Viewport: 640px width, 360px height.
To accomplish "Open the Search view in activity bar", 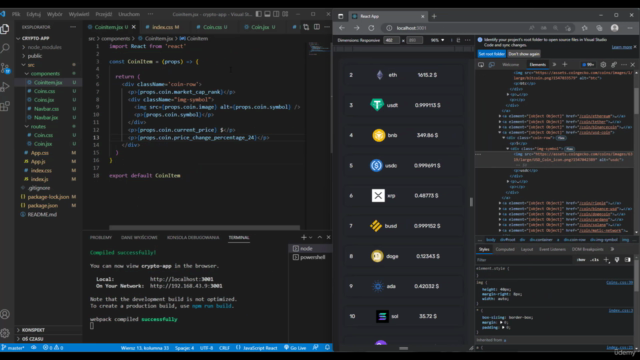I will click(x=5, y=48).
